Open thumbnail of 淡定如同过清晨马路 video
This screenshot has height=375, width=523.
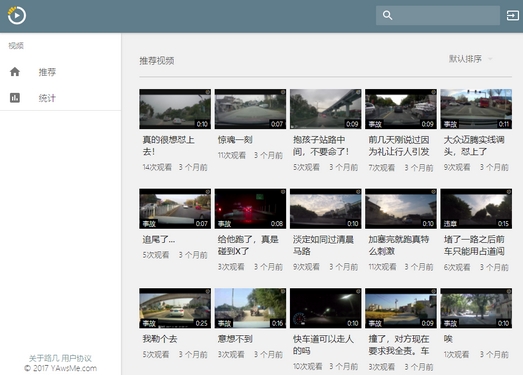[x=326, y=209]
